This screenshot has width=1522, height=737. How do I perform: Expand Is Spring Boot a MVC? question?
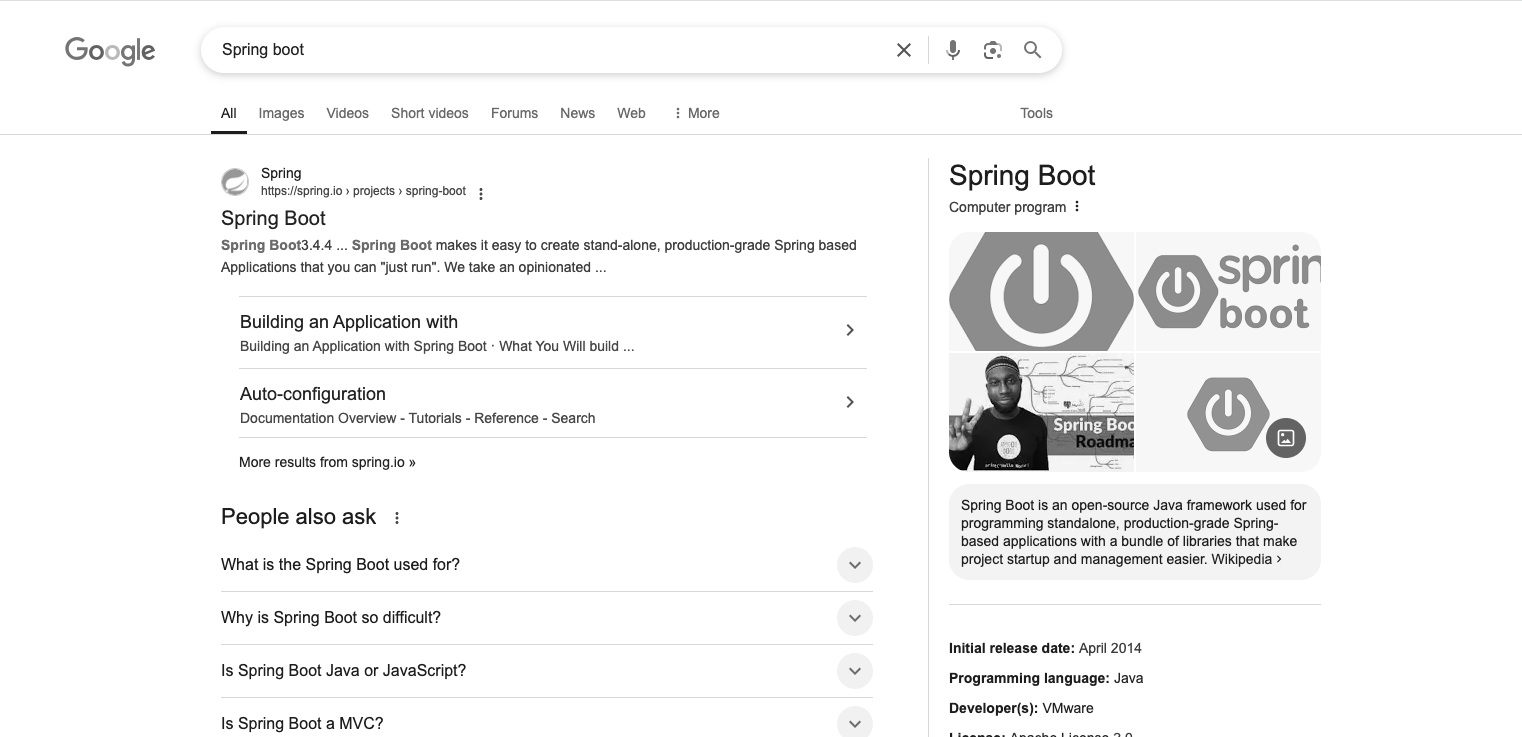pyautogui.click(x=547, y=723)
